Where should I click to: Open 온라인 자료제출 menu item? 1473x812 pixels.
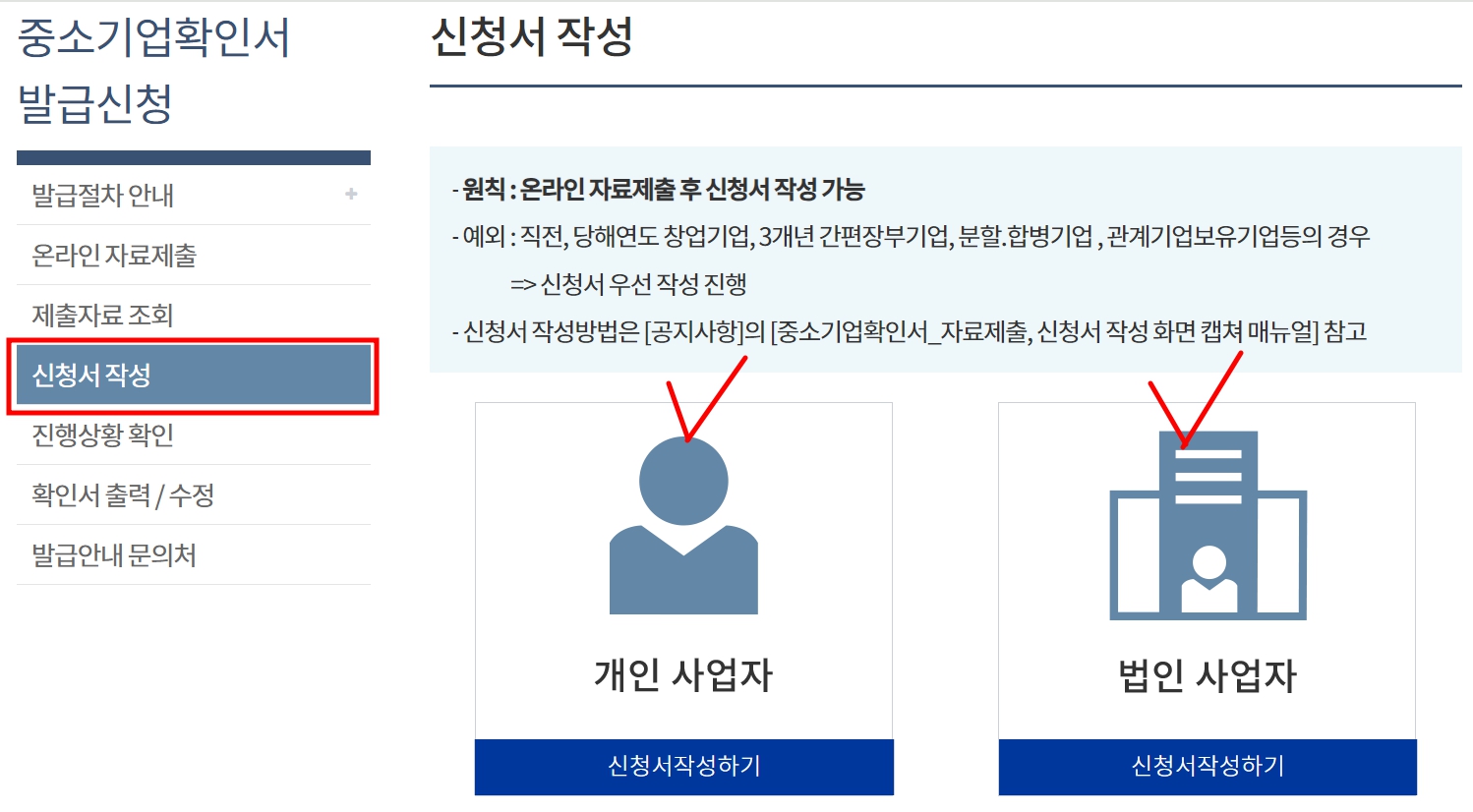click(194, 256)
